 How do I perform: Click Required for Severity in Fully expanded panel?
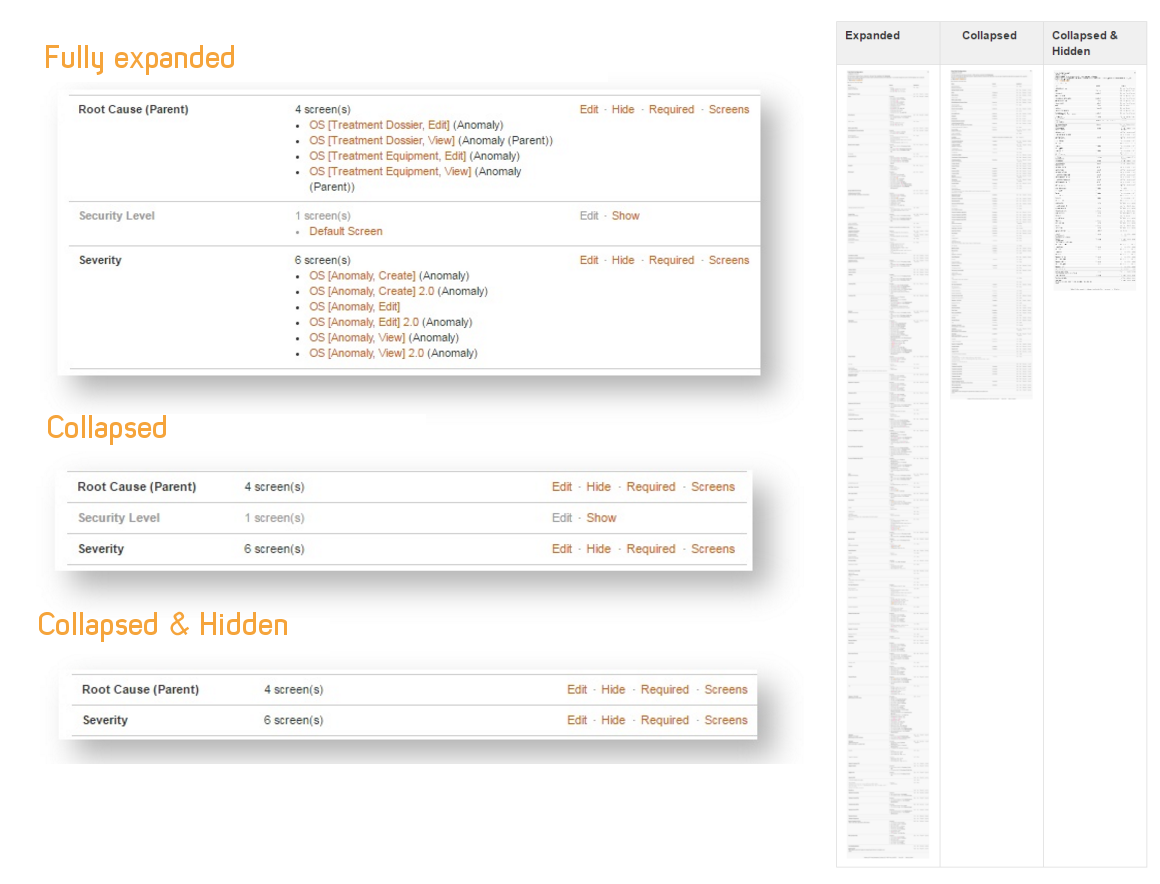click(672, 260)
